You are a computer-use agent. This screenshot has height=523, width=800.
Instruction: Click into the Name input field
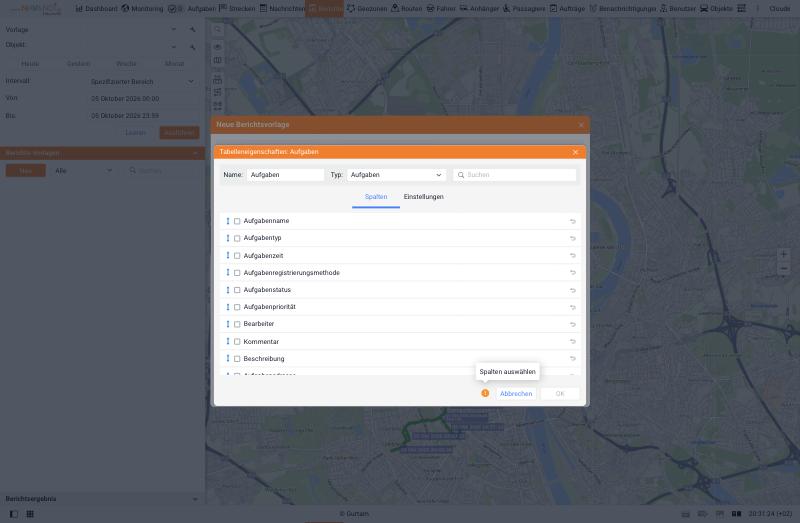tap(285, 175)
